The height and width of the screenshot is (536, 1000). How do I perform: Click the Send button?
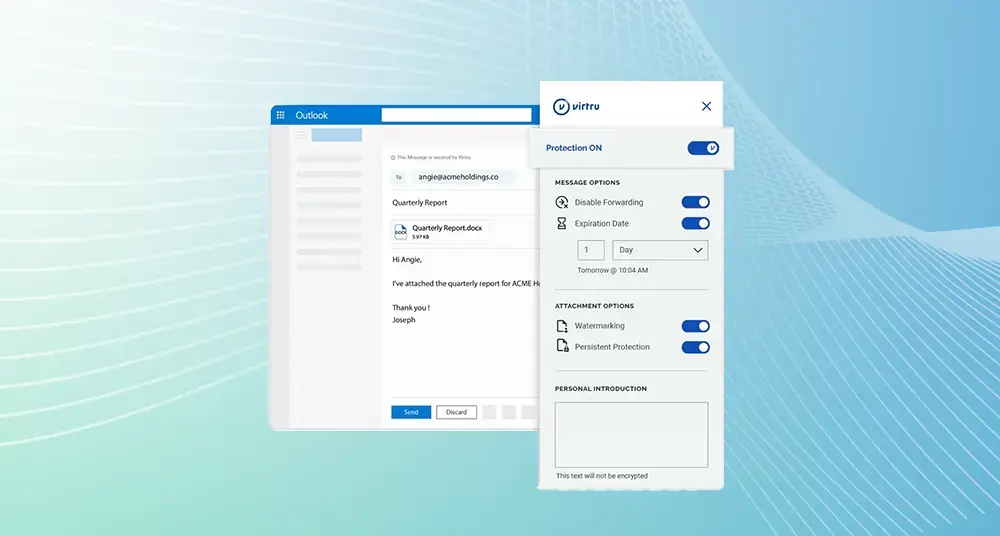pyautogui.click(x=411, y=412)
